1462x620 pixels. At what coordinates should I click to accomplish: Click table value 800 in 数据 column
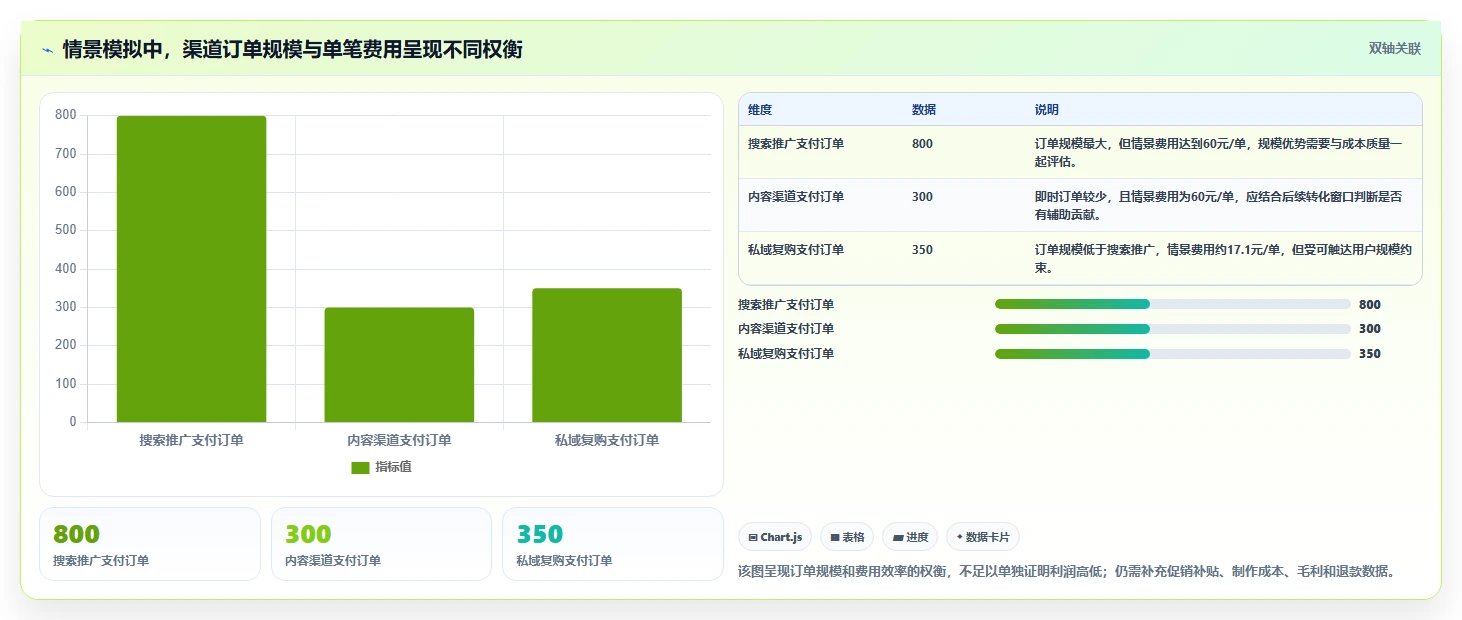[x=922, y=144]
